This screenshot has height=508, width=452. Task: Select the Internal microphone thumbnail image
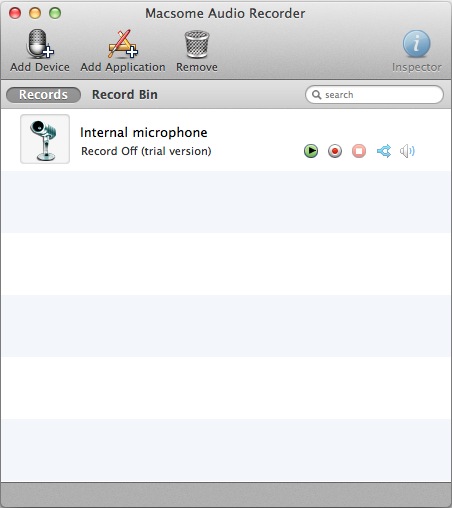[45, 139]
